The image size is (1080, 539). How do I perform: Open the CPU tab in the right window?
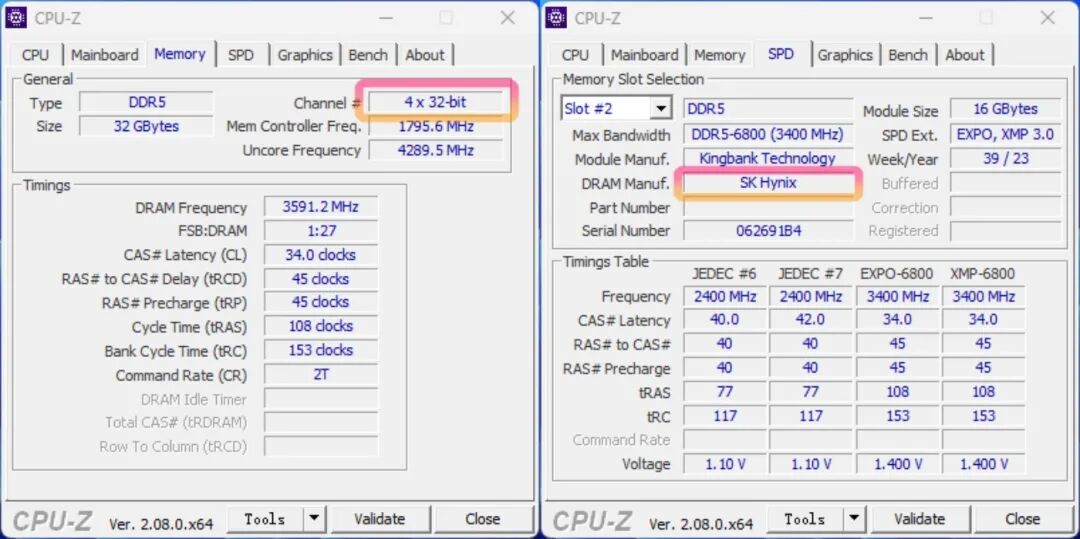(x=575, y=55)
